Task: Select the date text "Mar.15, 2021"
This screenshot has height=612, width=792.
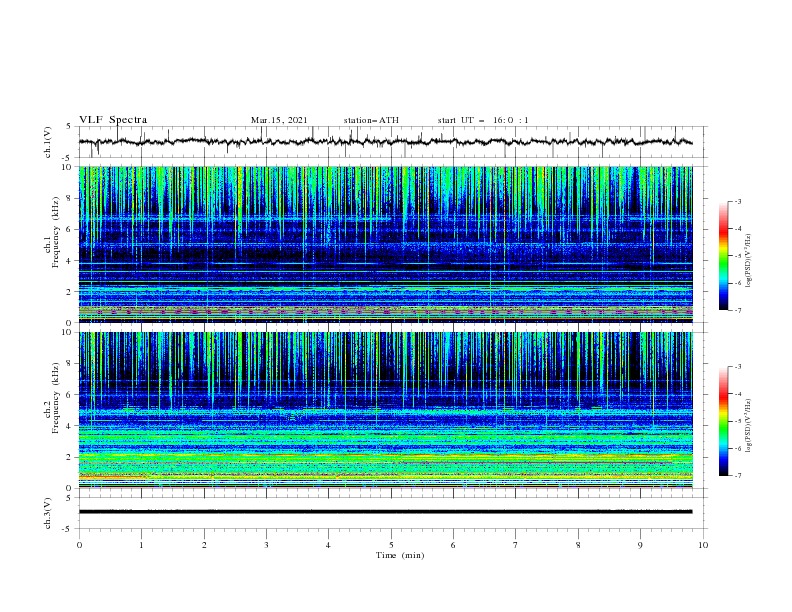Action: point(279,120)
